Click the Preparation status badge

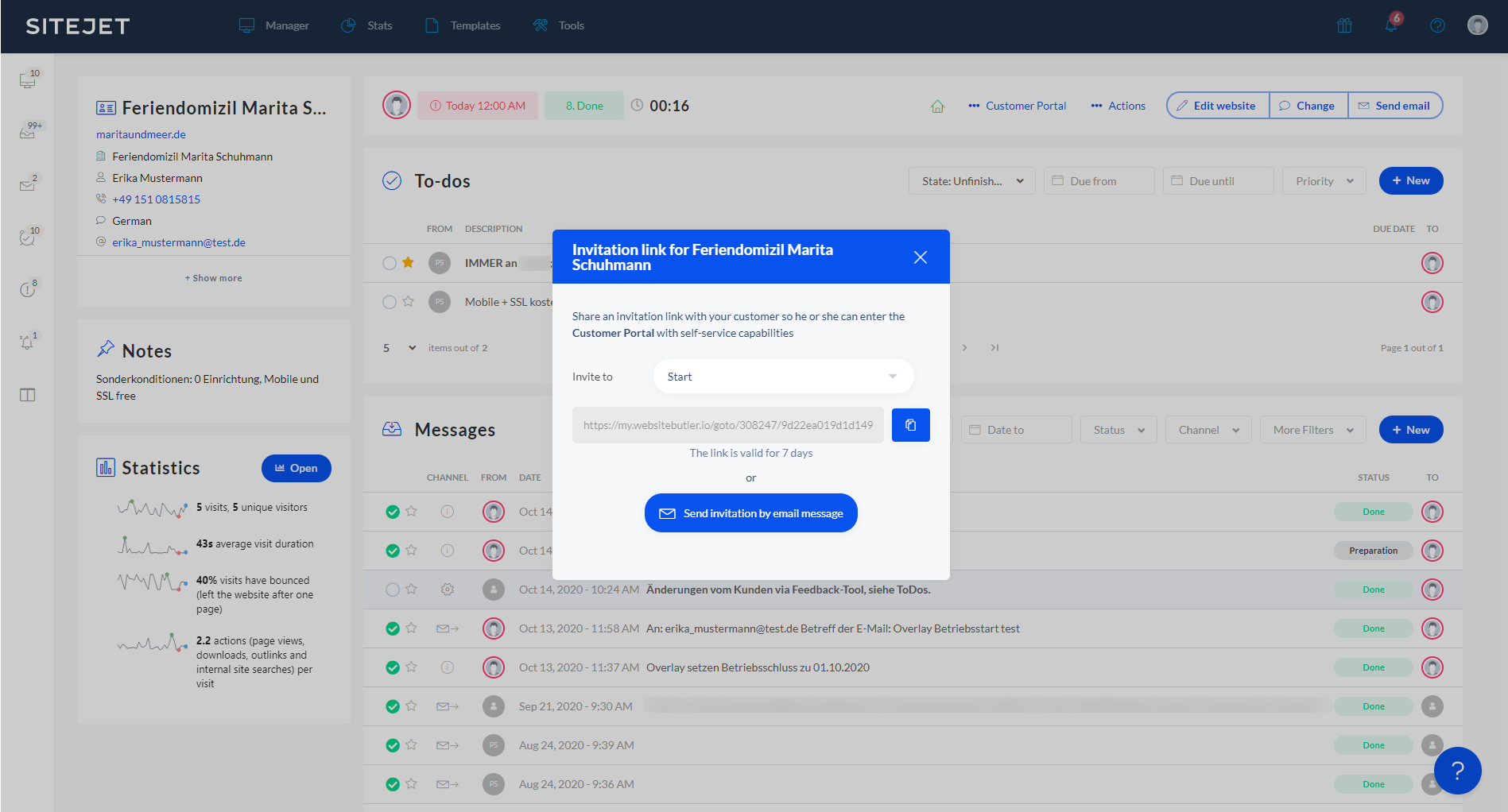coord(1373,551)
